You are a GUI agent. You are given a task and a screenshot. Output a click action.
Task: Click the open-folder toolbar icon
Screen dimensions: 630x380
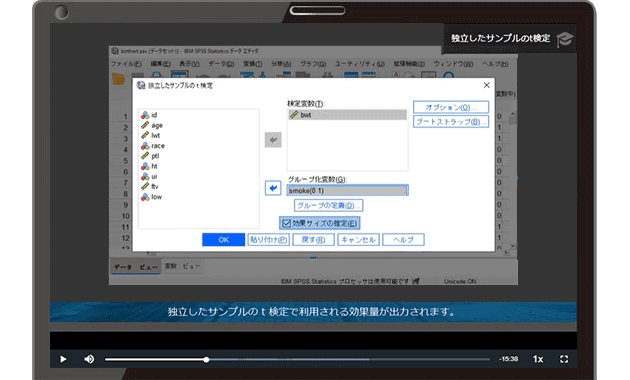[118, 78]
